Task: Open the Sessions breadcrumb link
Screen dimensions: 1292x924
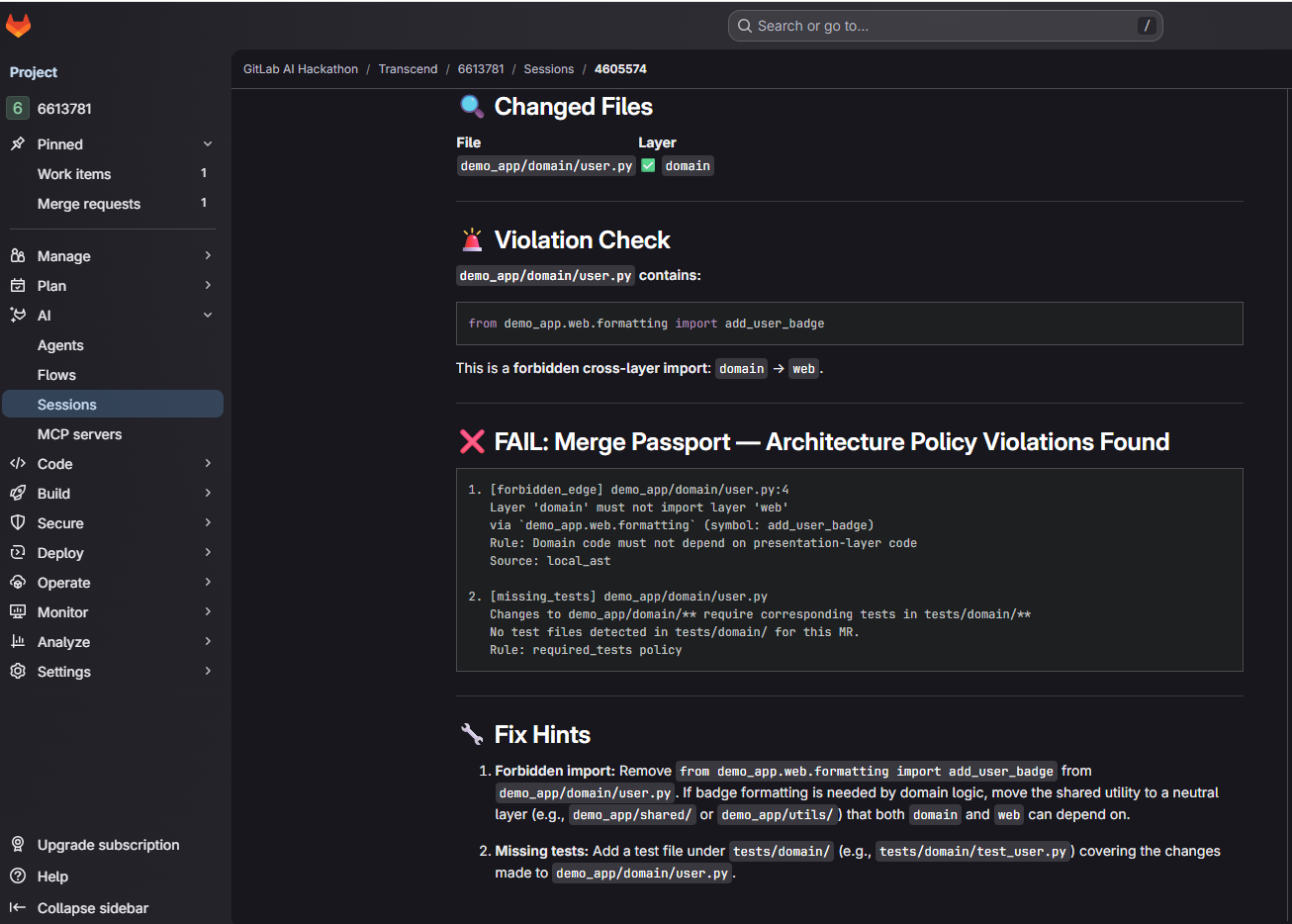Action: click(x=549, y=69)
